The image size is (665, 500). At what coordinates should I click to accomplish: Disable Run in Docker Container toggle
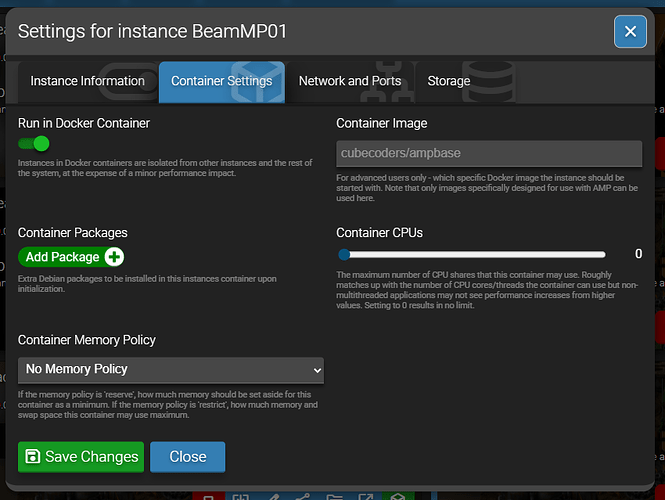click(33, 144)
